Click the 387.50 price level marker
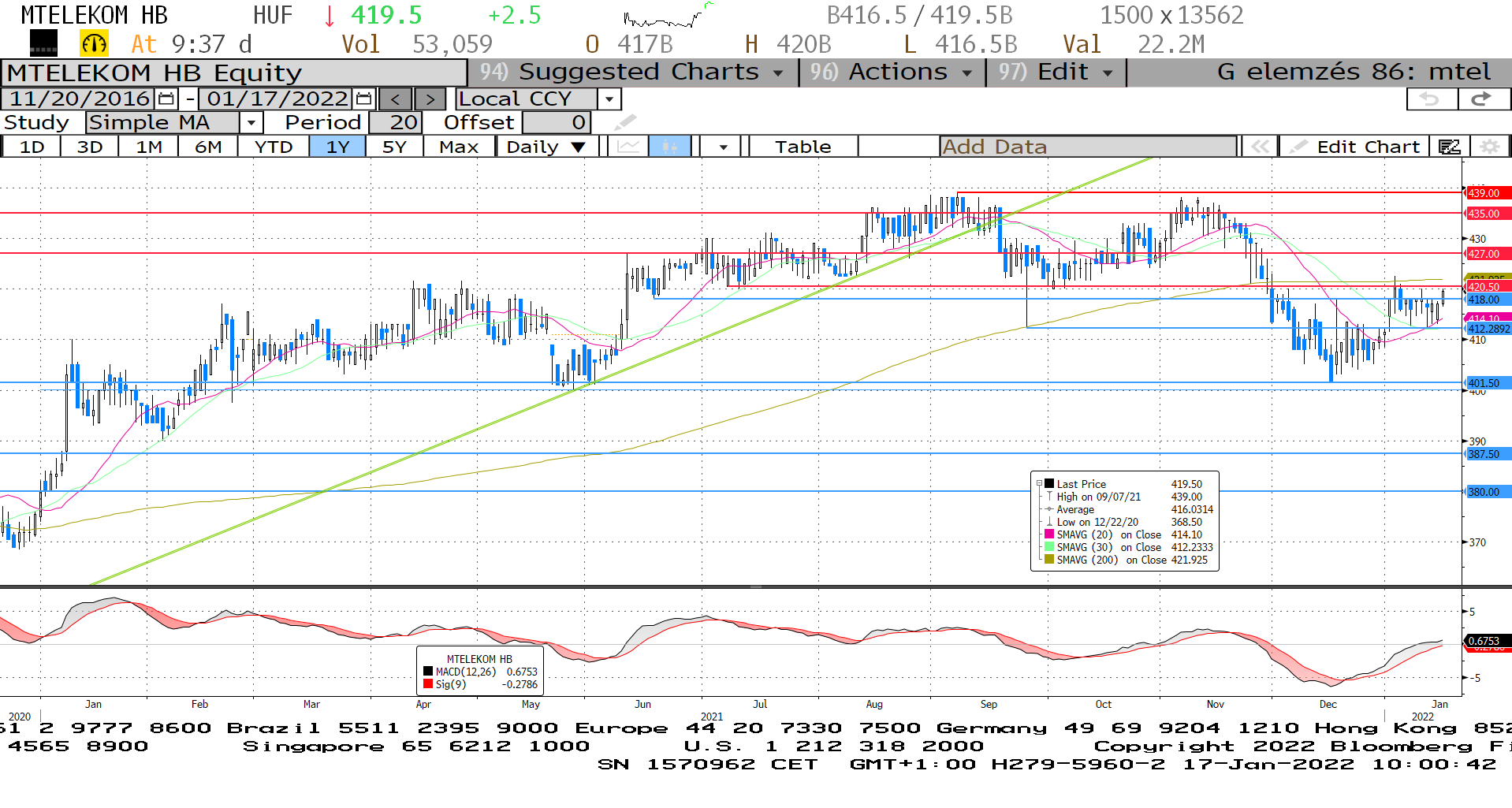 click(x=1487, y=454)
